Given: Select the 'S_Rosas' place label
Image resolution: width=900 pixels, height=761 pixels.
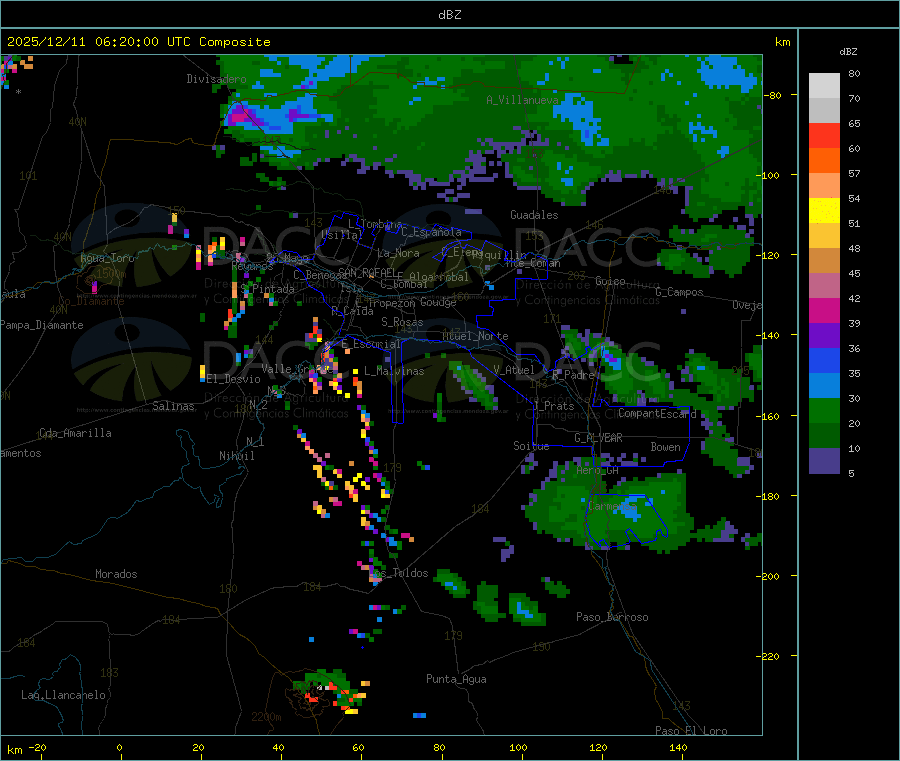Looking at the screenshot, I should click(402, 322).
